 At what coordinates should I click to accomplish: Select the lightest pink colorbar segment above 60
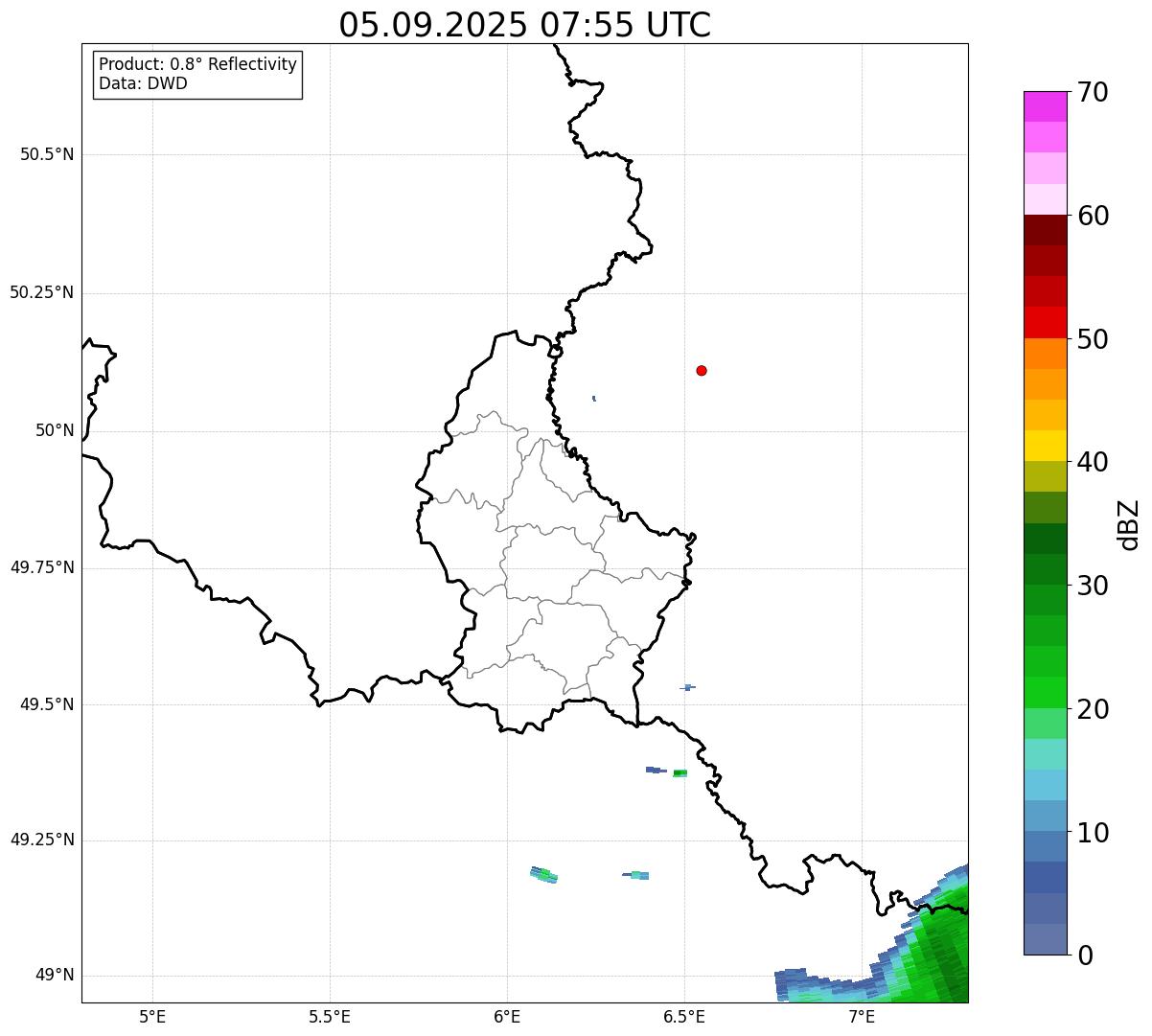tap(1045, 199)
